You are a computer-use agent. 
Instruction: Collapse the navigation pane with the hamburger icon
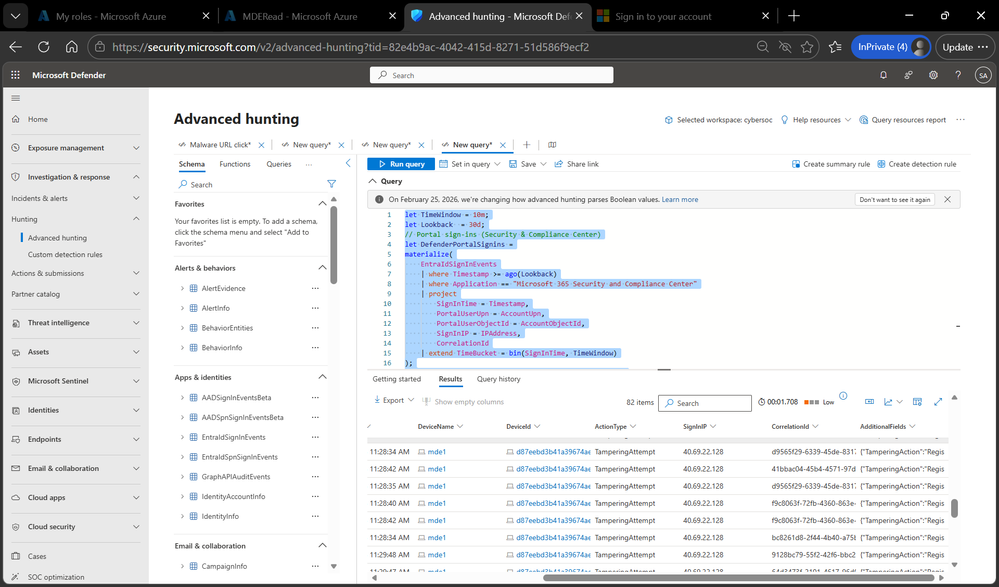tap(16, 97)
